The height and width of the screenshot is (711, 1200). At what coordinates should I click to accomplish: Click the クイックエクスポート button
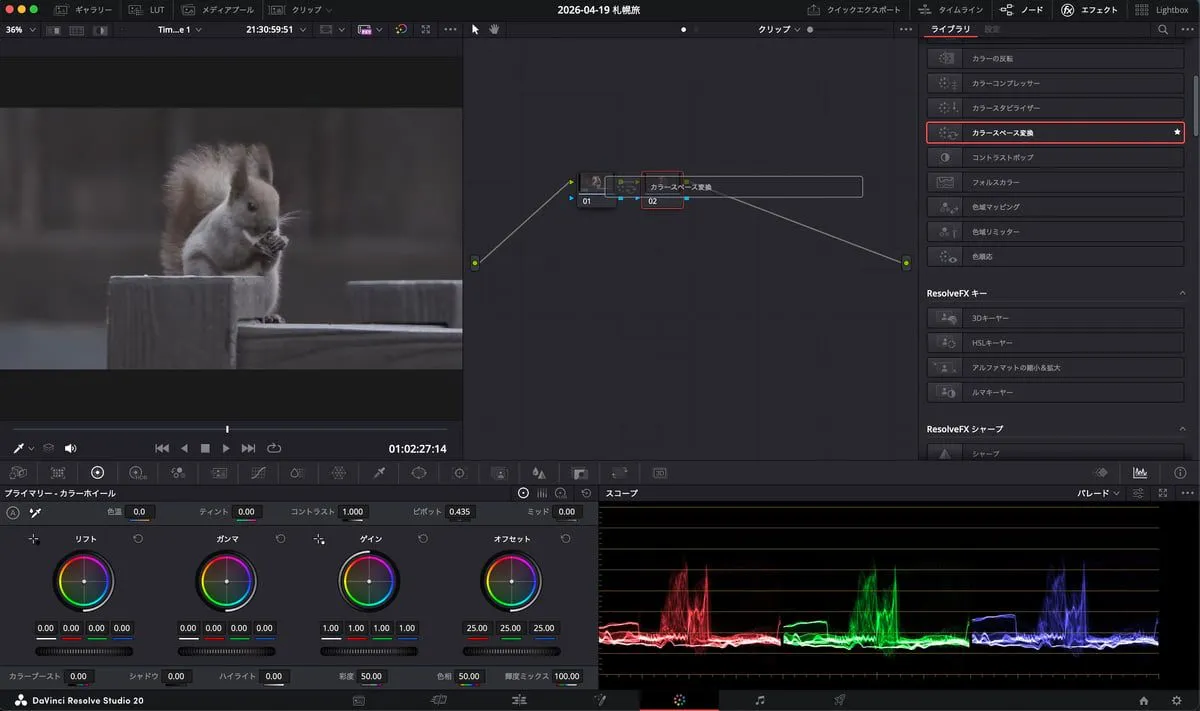pyautogui.click(x=854, y=9)
